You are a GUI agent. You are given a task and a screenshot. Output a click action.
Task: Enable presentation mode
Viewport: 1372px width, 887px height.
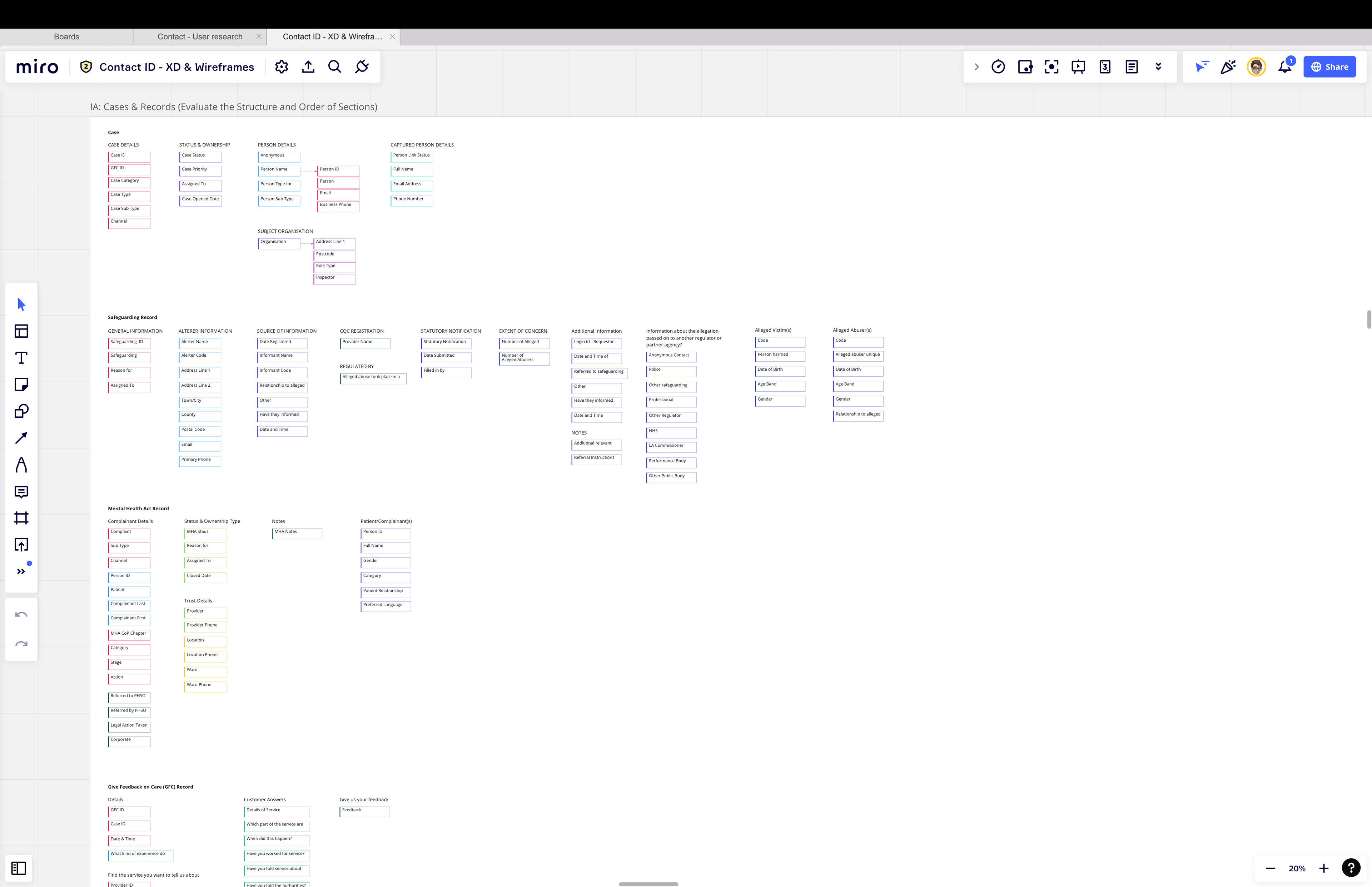click(1078, 67)
